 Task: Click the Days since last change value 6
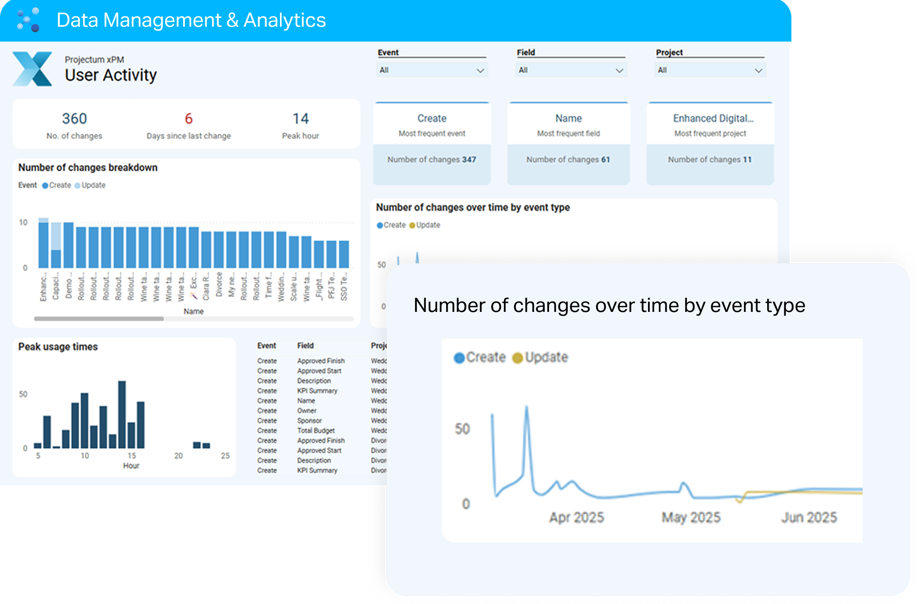[x=188, y=119]
